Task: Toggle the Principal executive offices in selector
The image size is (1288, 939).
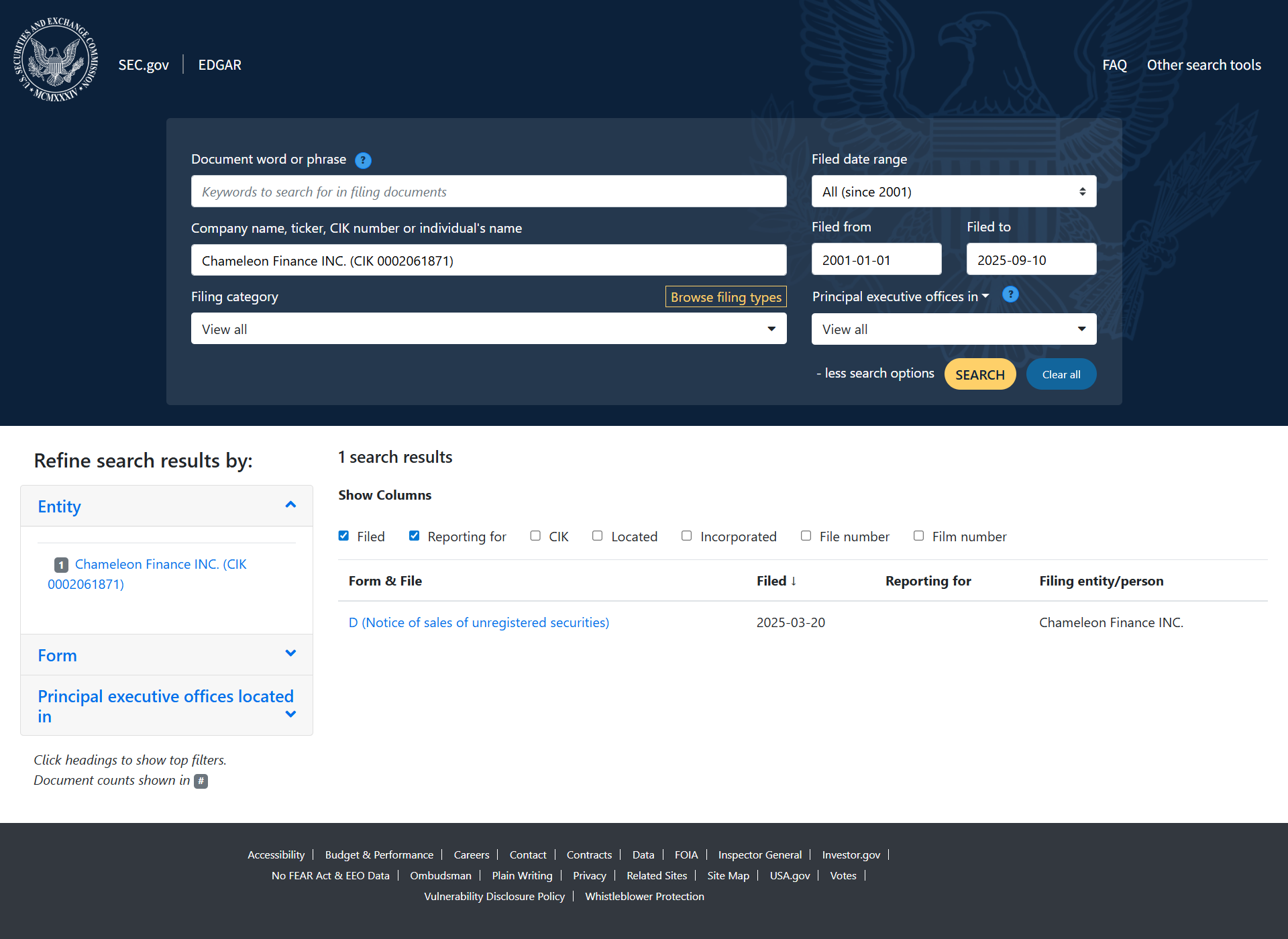Action: 900,296
